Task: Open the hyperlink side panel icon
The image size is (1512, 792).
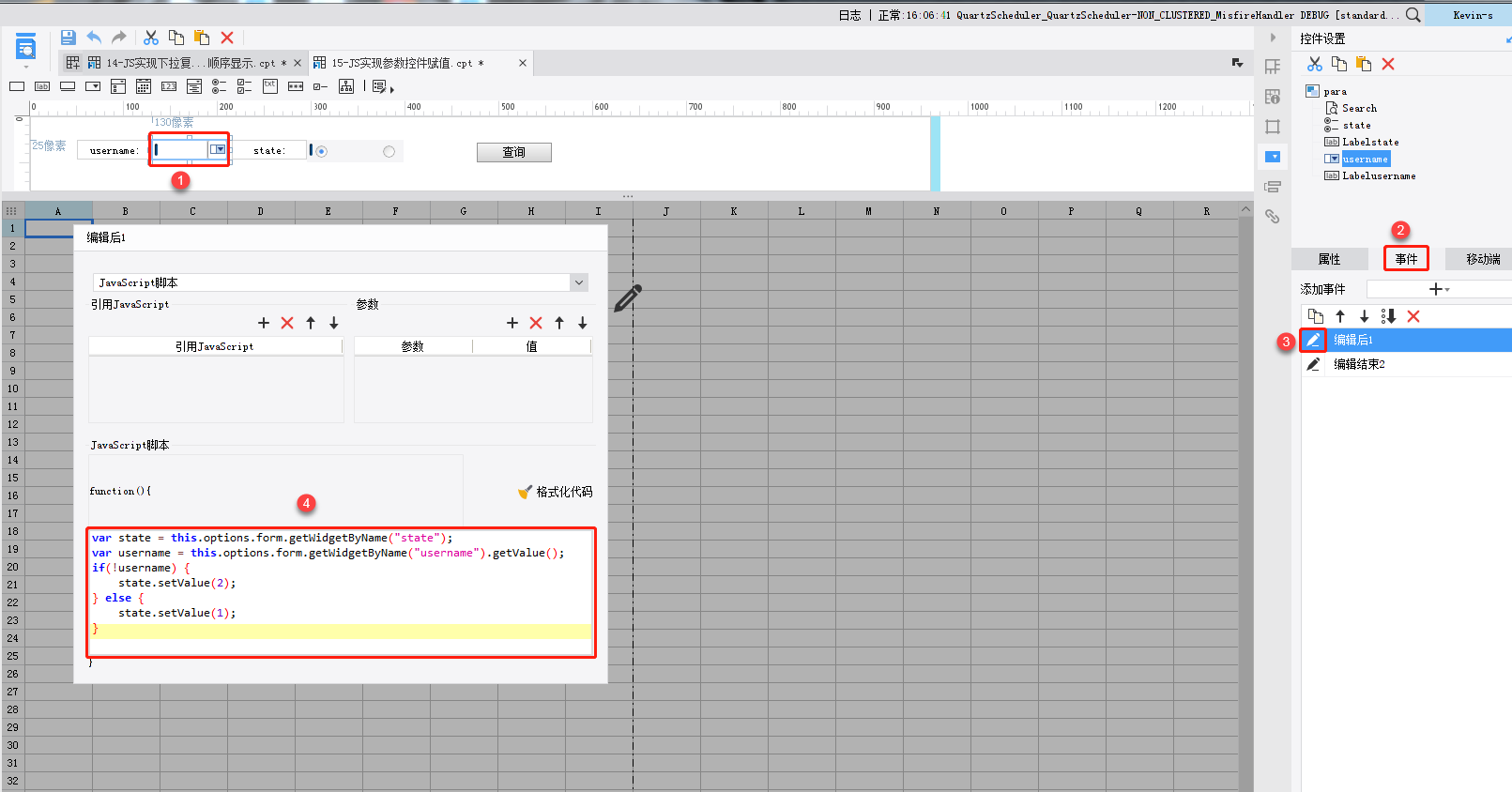Action: pos(1273,216)
